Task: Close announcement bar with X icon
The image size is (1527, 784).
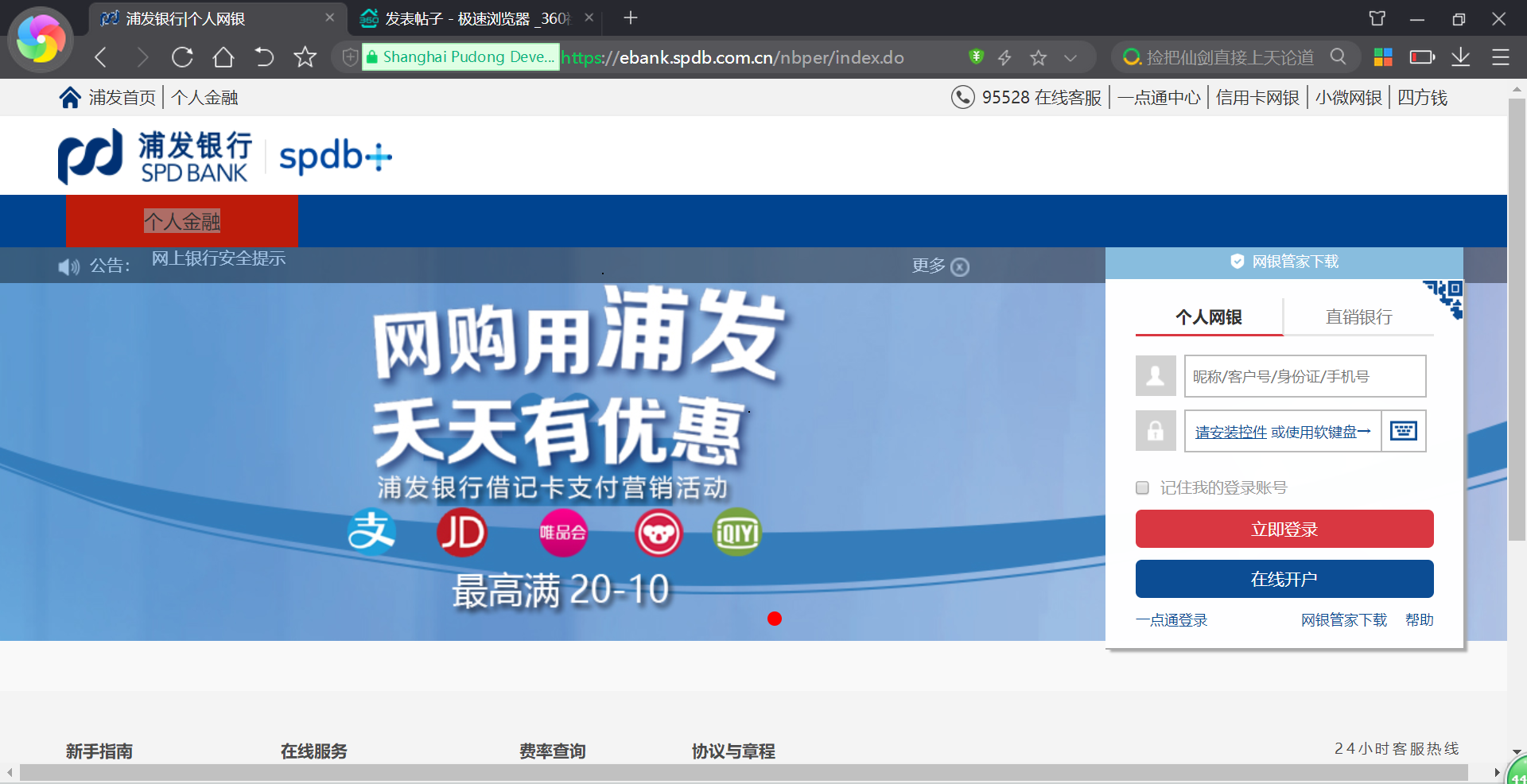Action: [960, 267]
